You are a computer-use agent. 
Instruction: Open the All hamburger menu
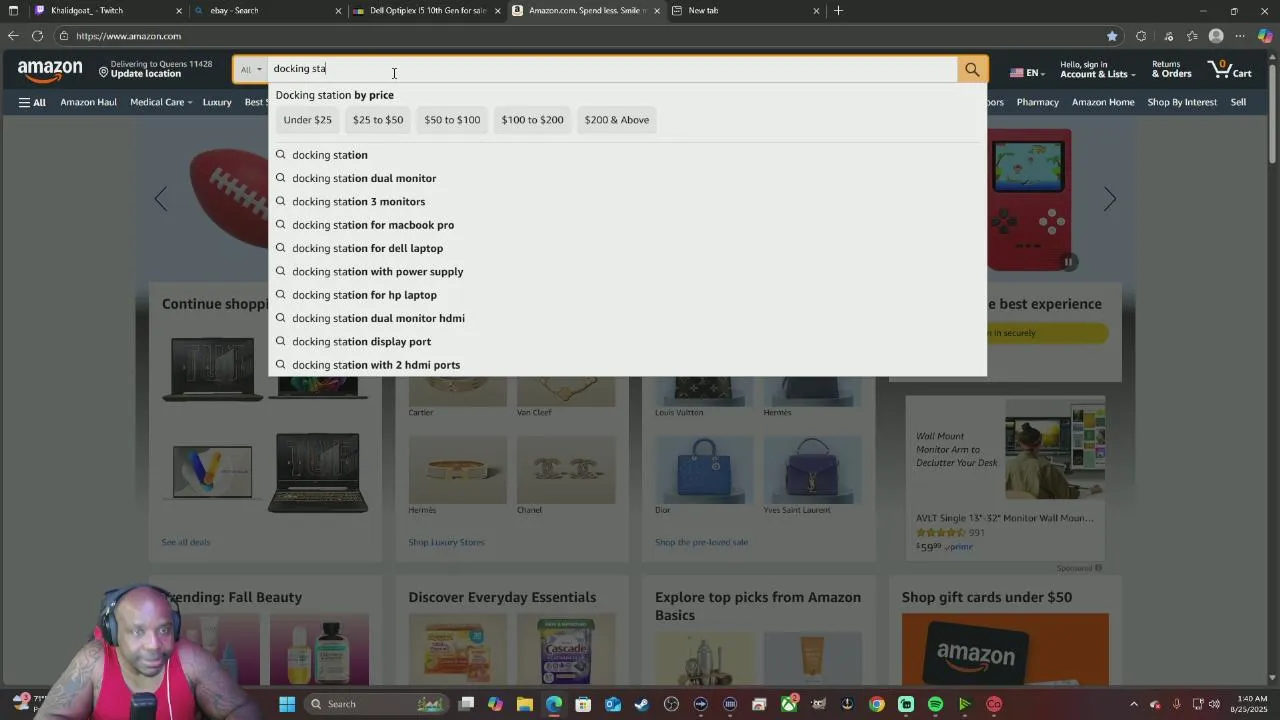click(32, 102)
